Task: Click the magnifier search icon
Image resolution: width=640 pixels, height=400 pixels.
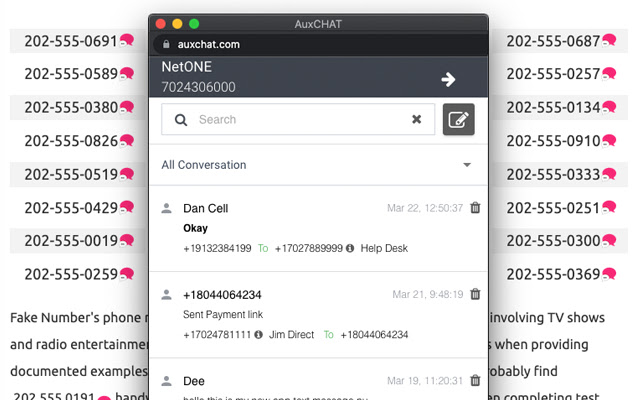Action: pyautogui.click(x=181, y=120)
